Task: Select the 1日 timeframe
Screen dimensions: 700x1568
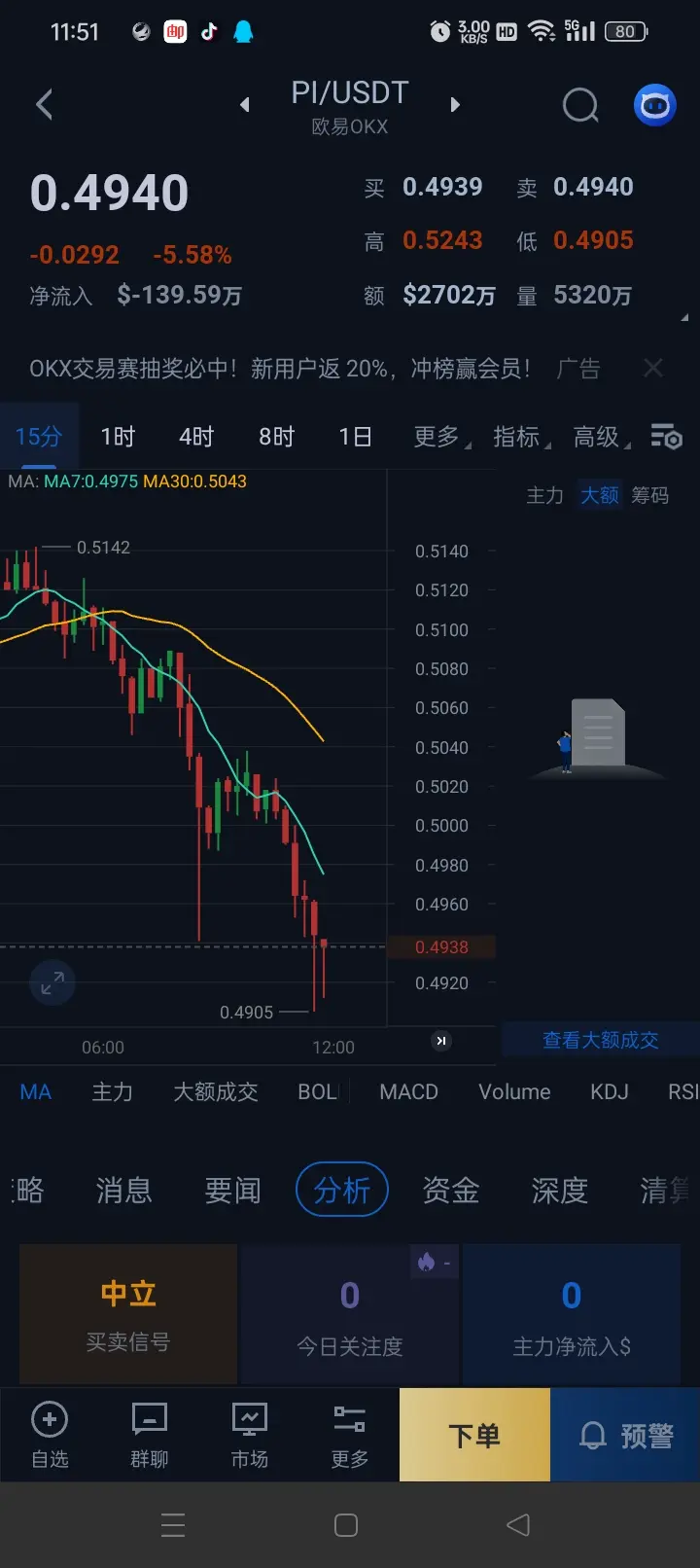Action: point(355,437)
